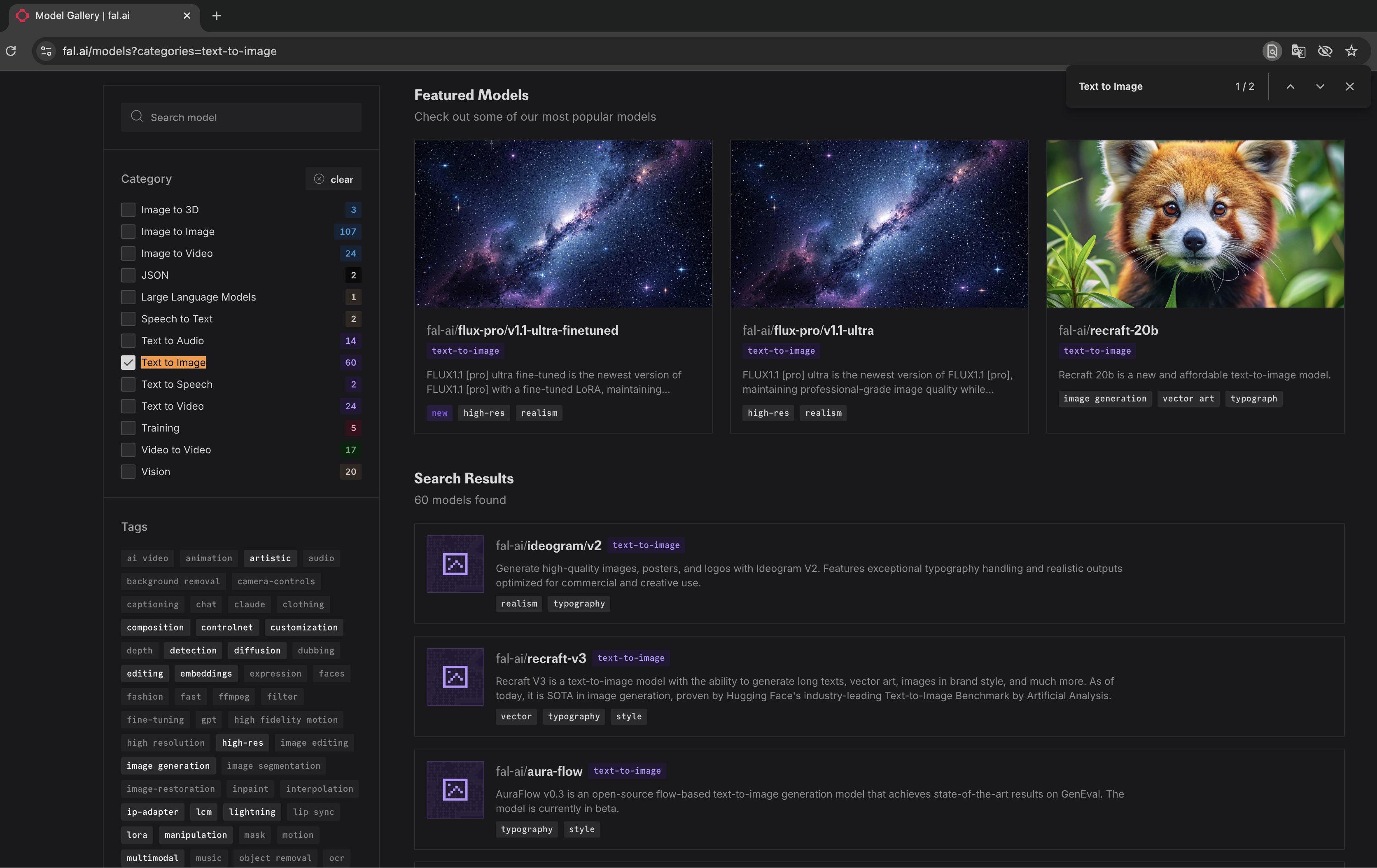Open fal-ai/aura-flow model link

pos(539,771)
